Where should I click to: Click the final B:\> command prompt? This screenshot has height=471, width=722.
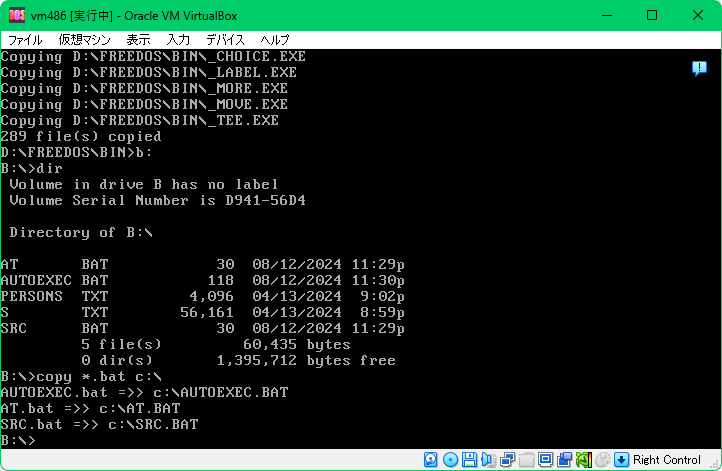coord(18,440)
